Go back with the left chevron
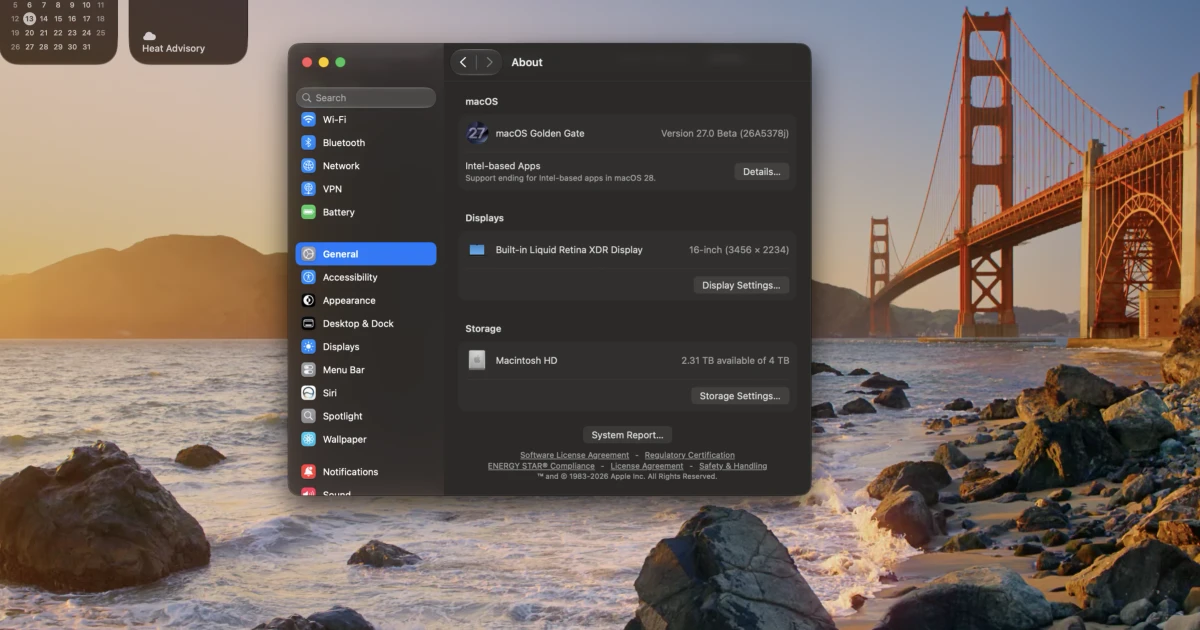This screenshot has height=630, width=1200. click(x=463, y=62)
